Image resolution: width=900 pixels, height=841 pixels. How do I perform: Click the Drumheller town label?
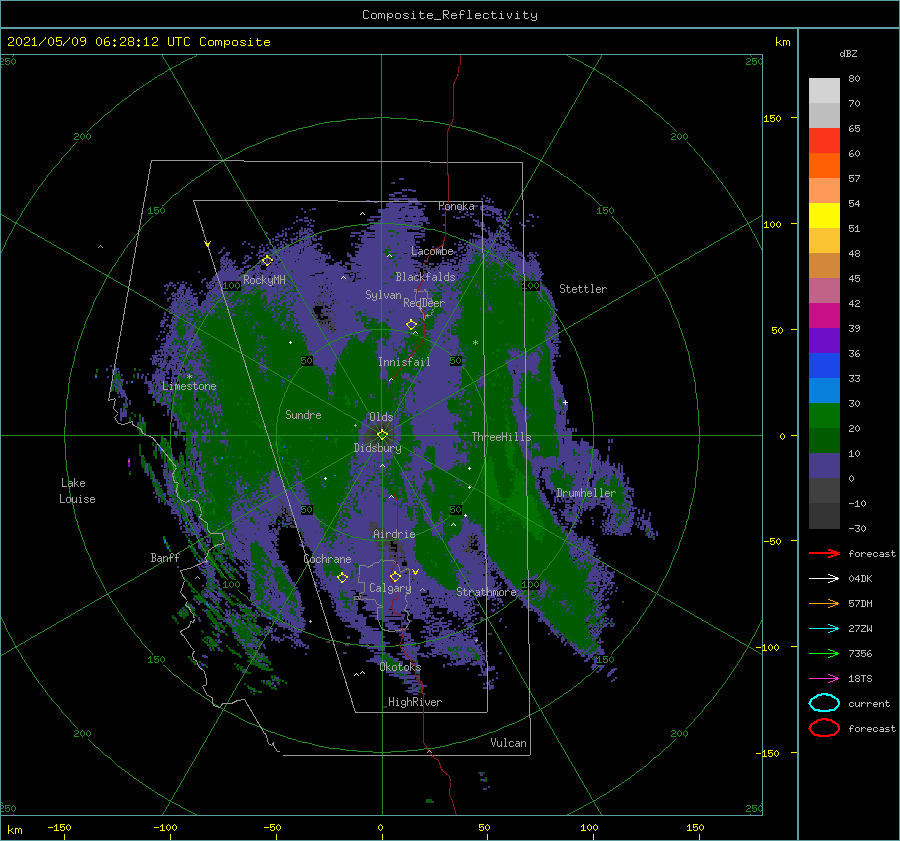point(585,493)
